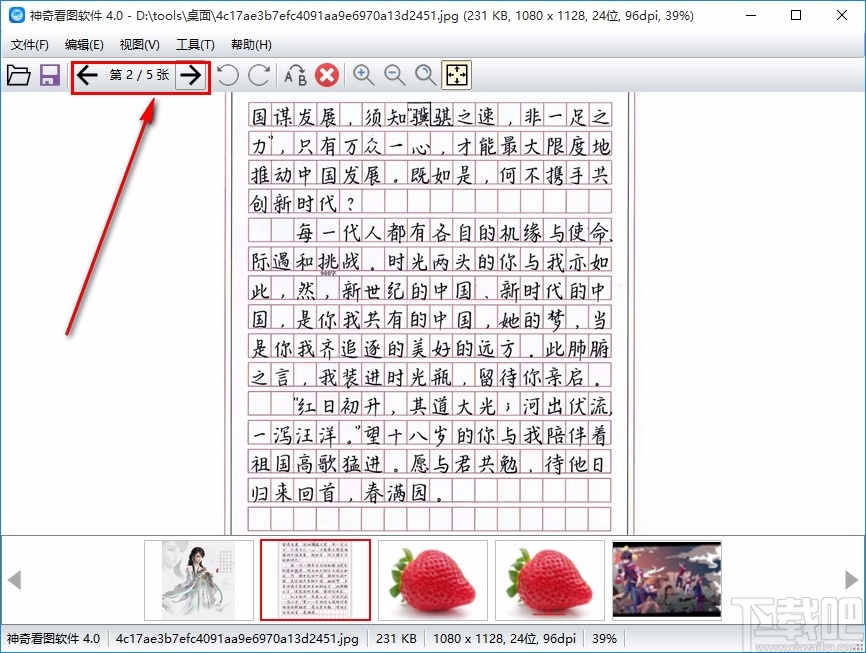The width and height of the screenshot is (866, 653).
Task: Open an image file with the folder icon
Action: tap(19, 75)
